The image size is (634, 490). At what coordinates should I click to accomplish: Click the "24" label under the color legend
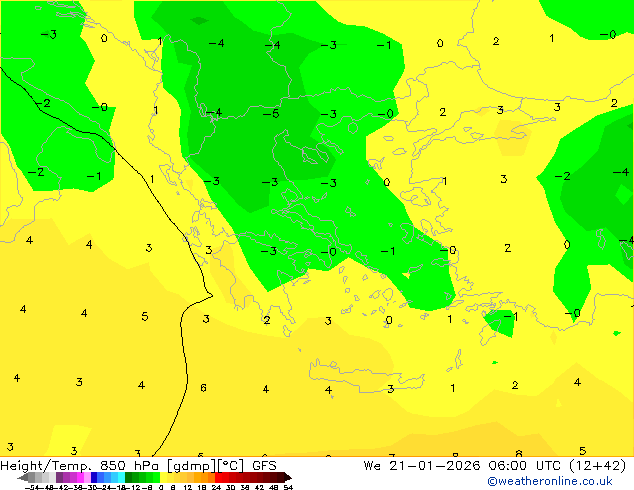click(x=216, y=487)
